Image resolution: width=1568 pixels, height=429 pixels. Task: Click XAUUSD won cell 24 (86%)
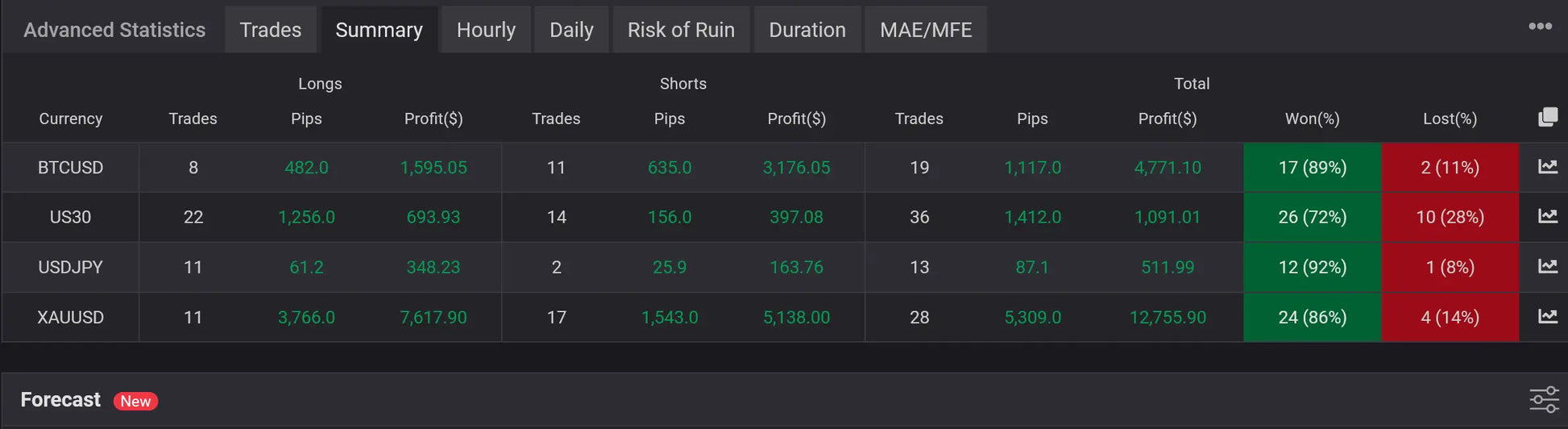(1313, 317)
